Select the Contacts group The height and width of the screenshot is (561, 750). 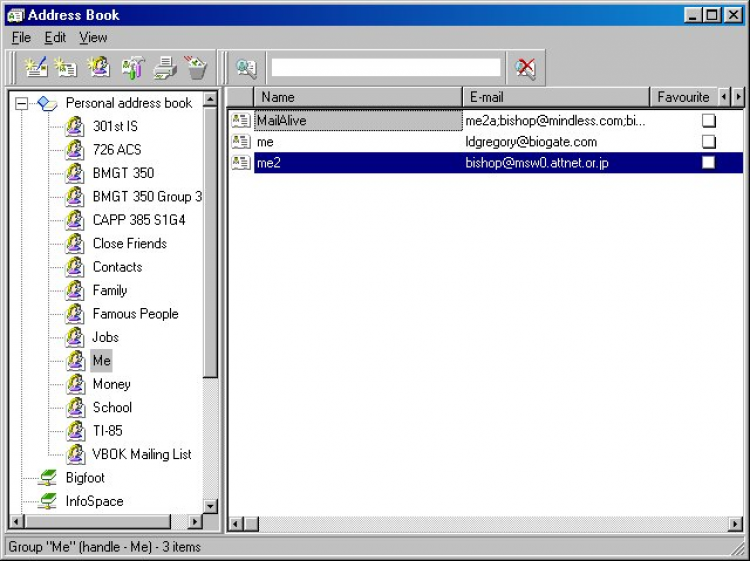(117, 267)
